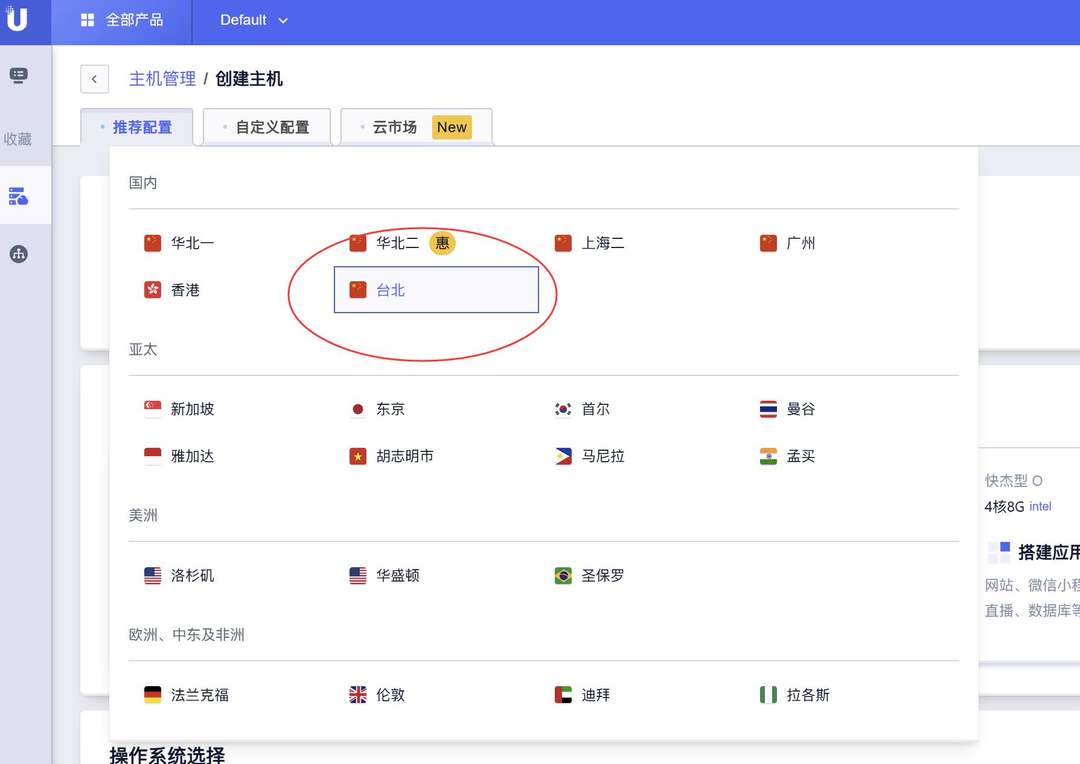Click the 收藏 sidebar label
This screenshot has width=1080, height=764.
coord(18,139)
